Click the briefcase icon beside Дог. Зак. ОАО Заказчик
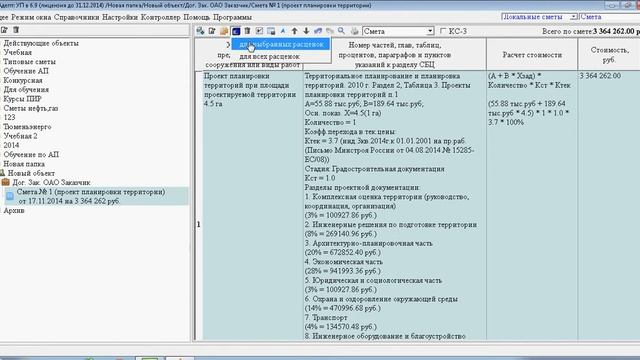 click(x=5, y=182)
